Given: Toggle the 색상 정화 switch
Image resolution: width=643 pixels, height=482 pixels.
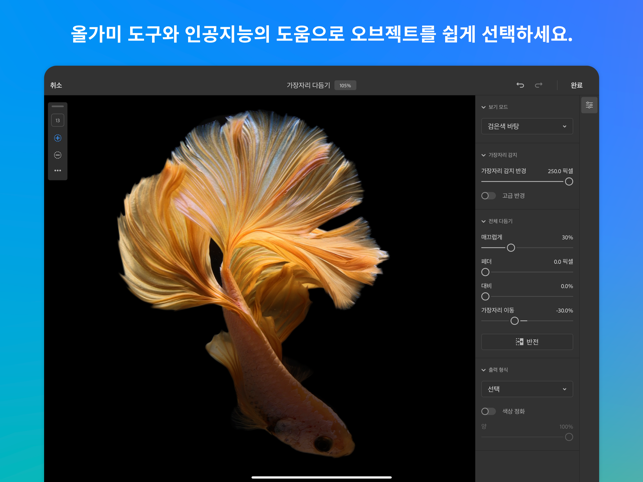Looking at the screenshot, I should [488, 411].
